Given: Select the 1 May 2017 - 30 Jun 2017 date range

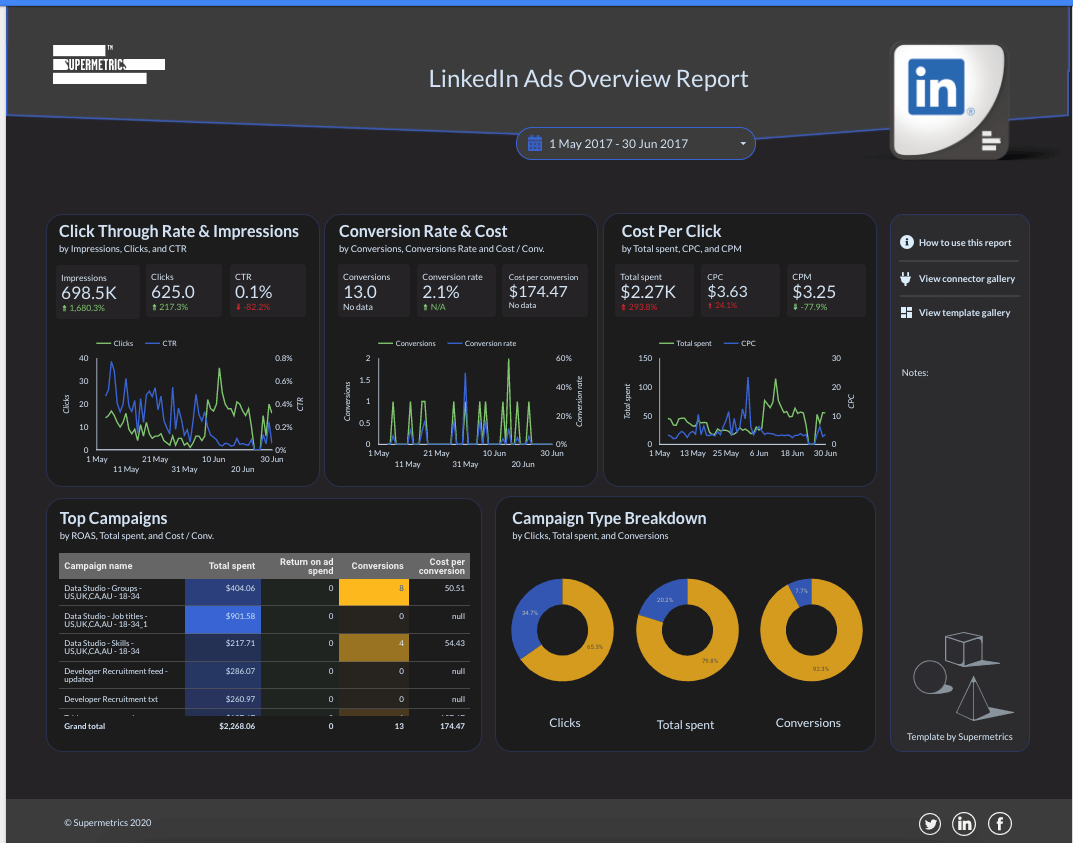Looking at the screenshot, I should point(636,144).
